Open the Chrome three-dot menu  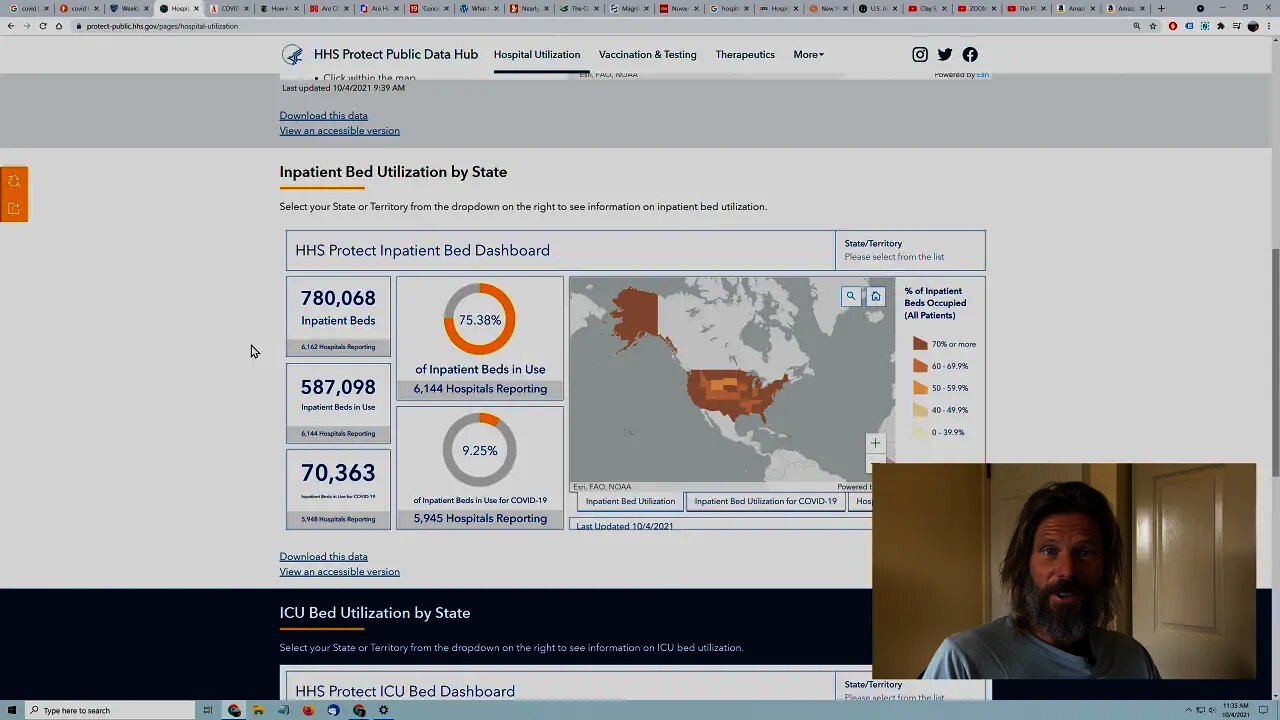1270,26
